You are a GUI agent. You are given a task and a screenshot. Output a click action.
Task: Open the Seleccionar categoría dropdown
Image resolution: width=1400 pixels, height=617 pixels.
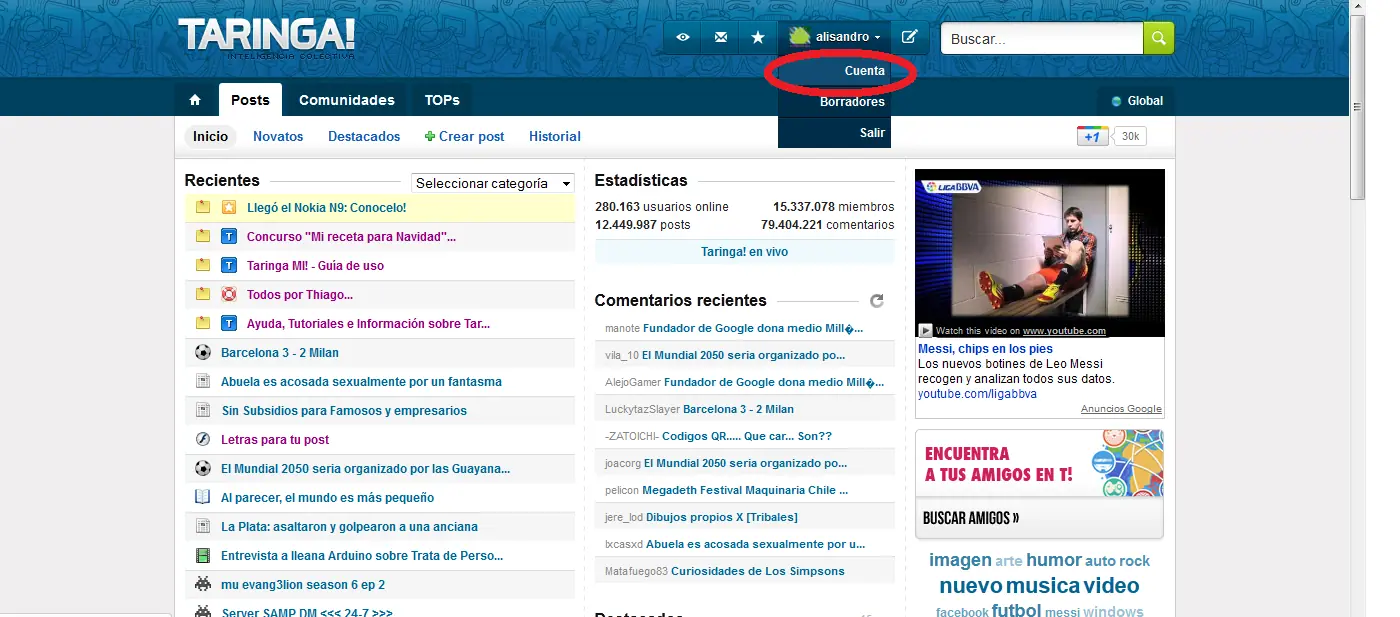[493, 183]
